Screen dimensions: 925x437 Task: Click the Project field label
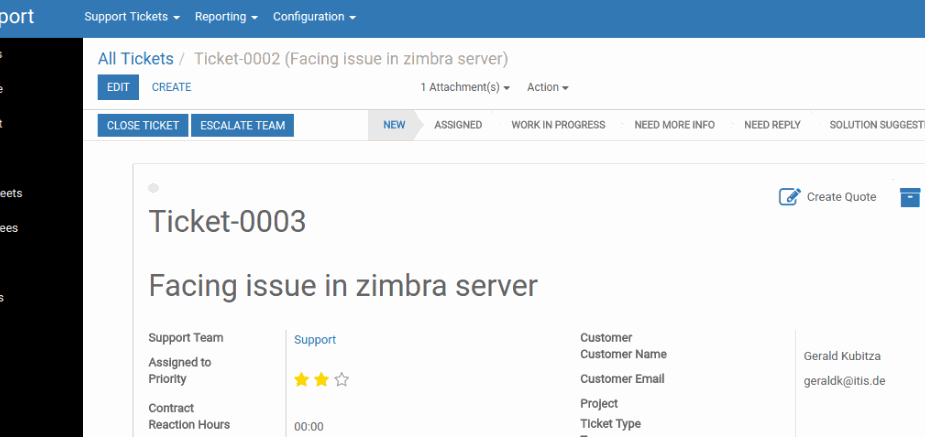pyautogui.click(x=599, y=403)
